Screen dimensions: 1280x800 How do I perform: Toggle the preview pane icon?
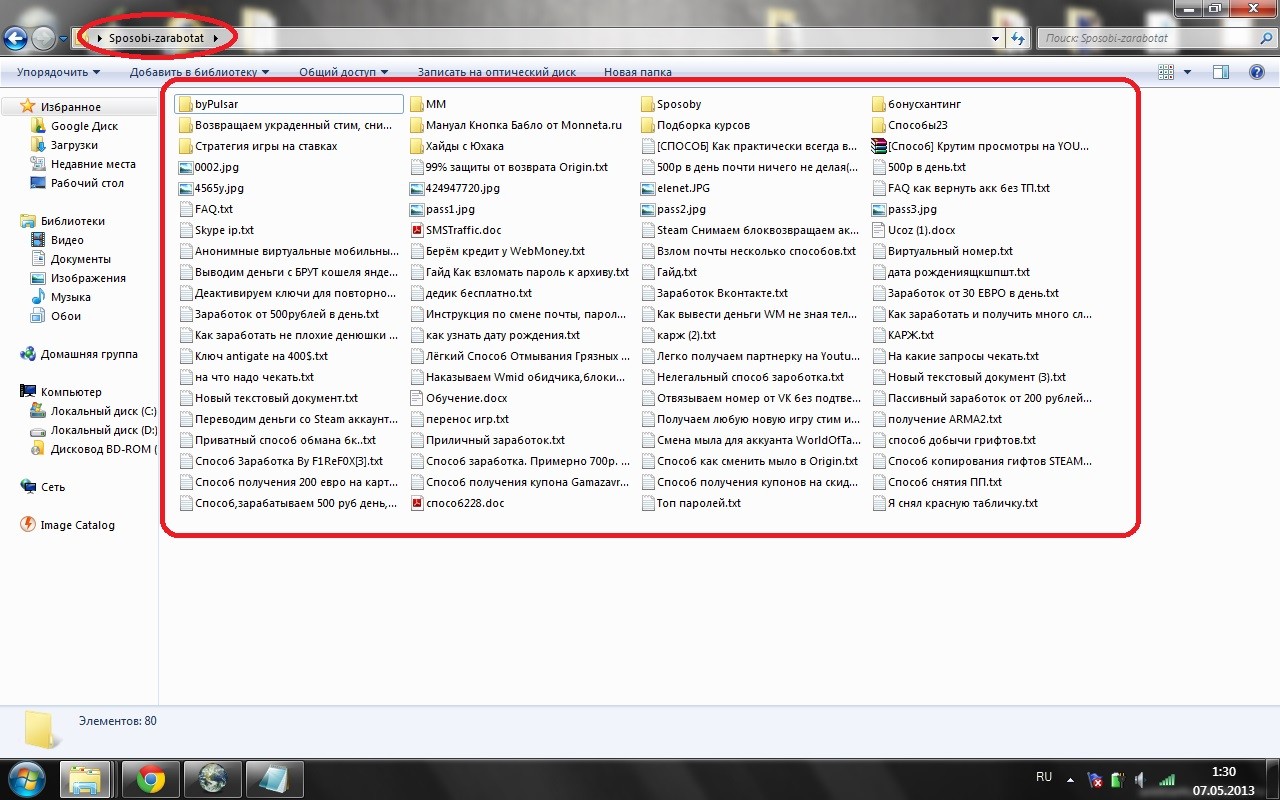(1220, 72)
